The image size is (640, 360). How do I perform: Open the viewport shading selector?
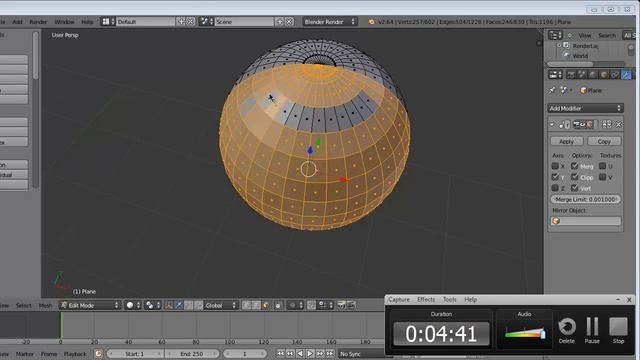133,305
